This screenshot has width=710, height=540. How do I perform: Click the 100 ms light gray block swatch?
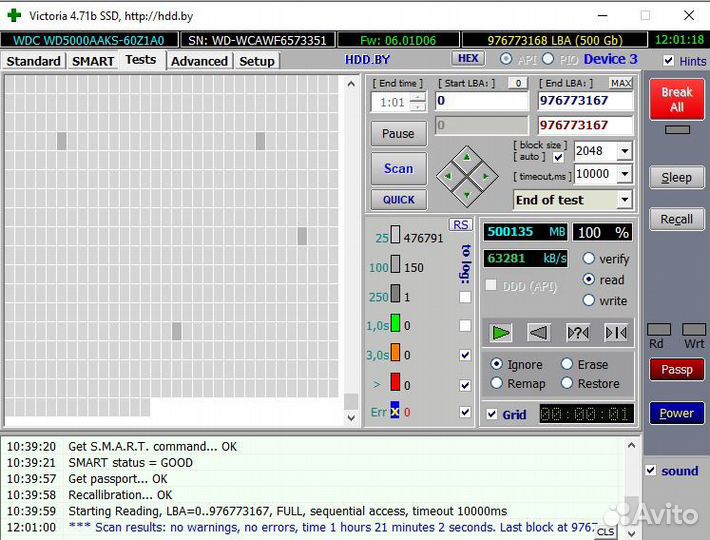395,264
